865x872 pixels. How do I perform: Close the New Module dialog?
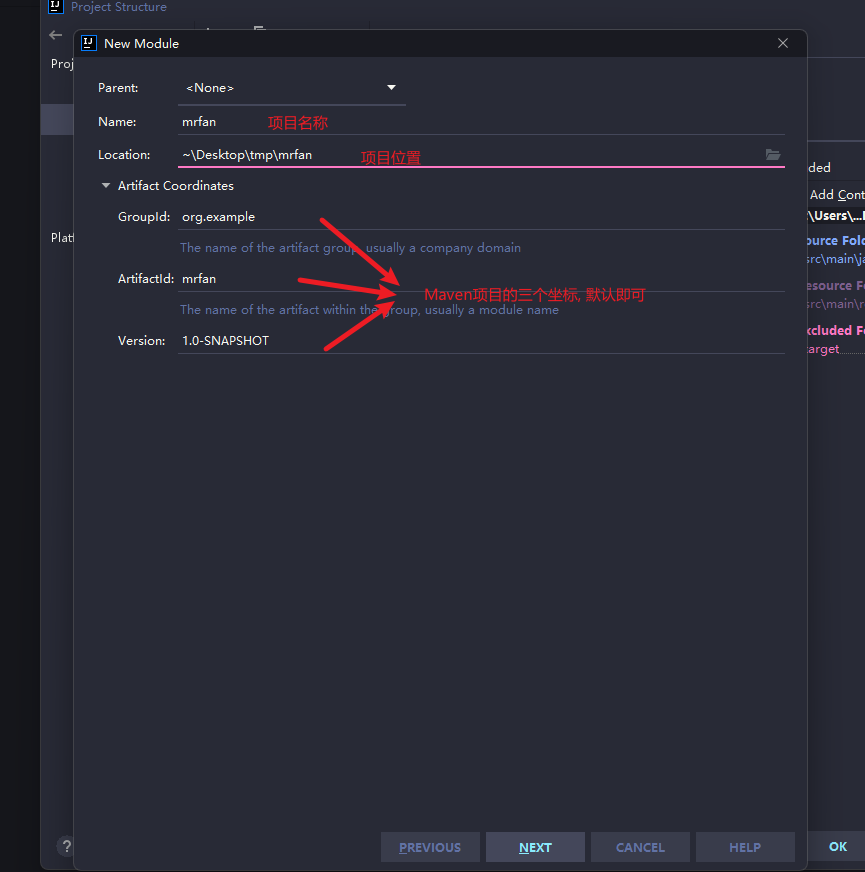tap(783, 43)
